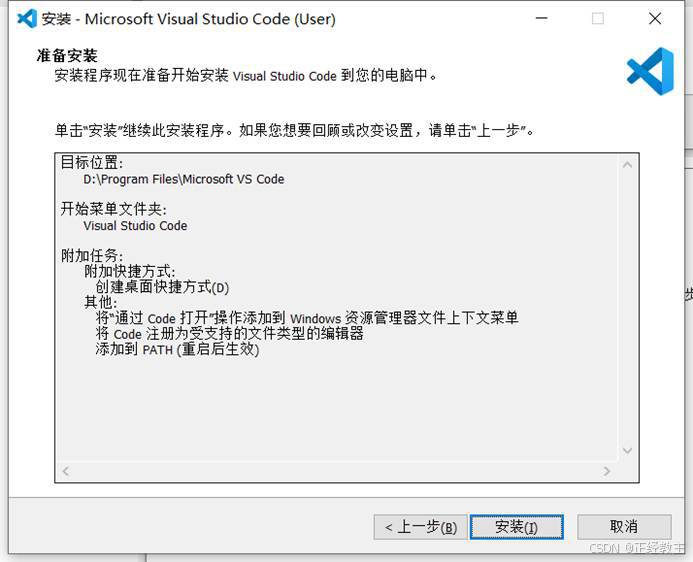Click the scroll down arrow of summary box

(x=627, y=450)
